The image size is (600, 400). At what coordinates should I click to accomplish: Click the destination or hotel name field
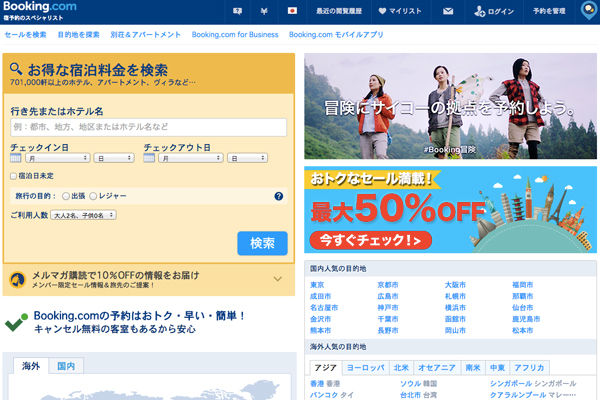pos(148,127)
